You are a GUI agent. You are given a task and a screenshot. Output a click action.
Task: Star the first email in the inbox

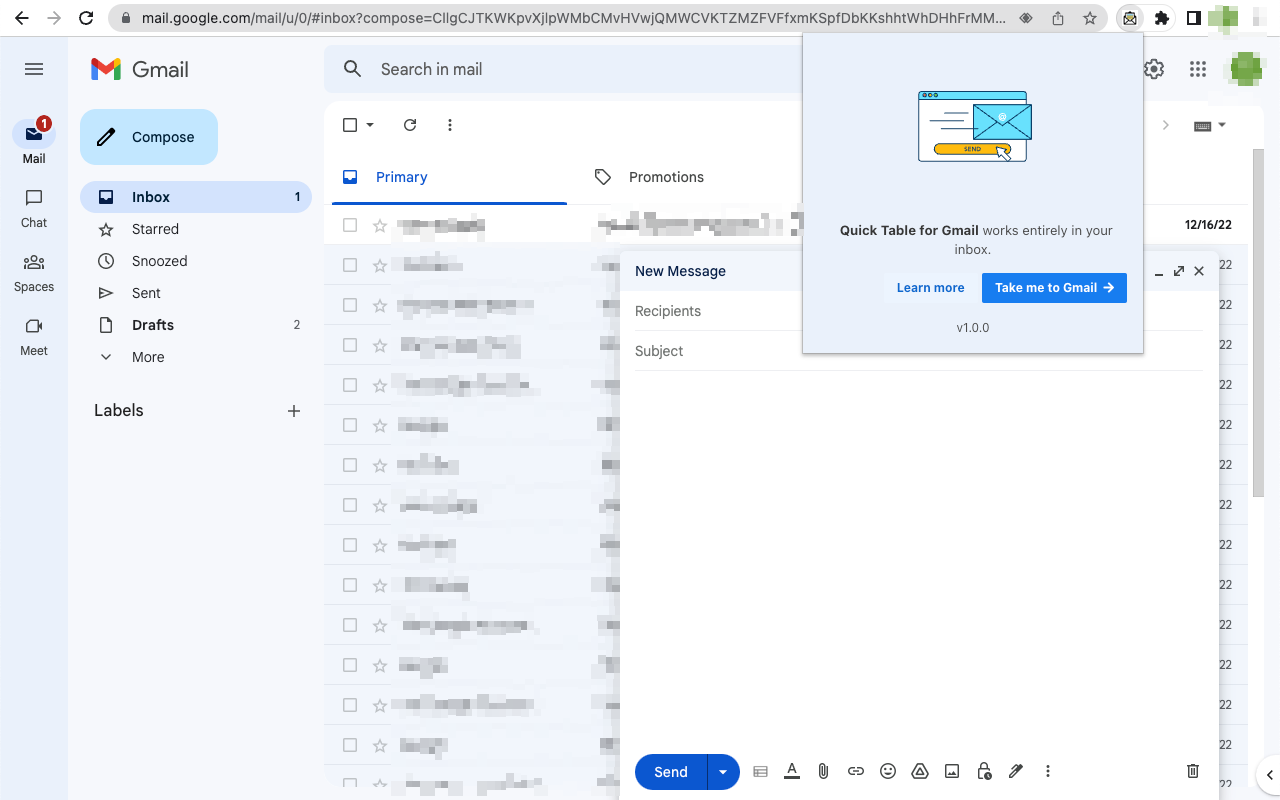point(379,225)
